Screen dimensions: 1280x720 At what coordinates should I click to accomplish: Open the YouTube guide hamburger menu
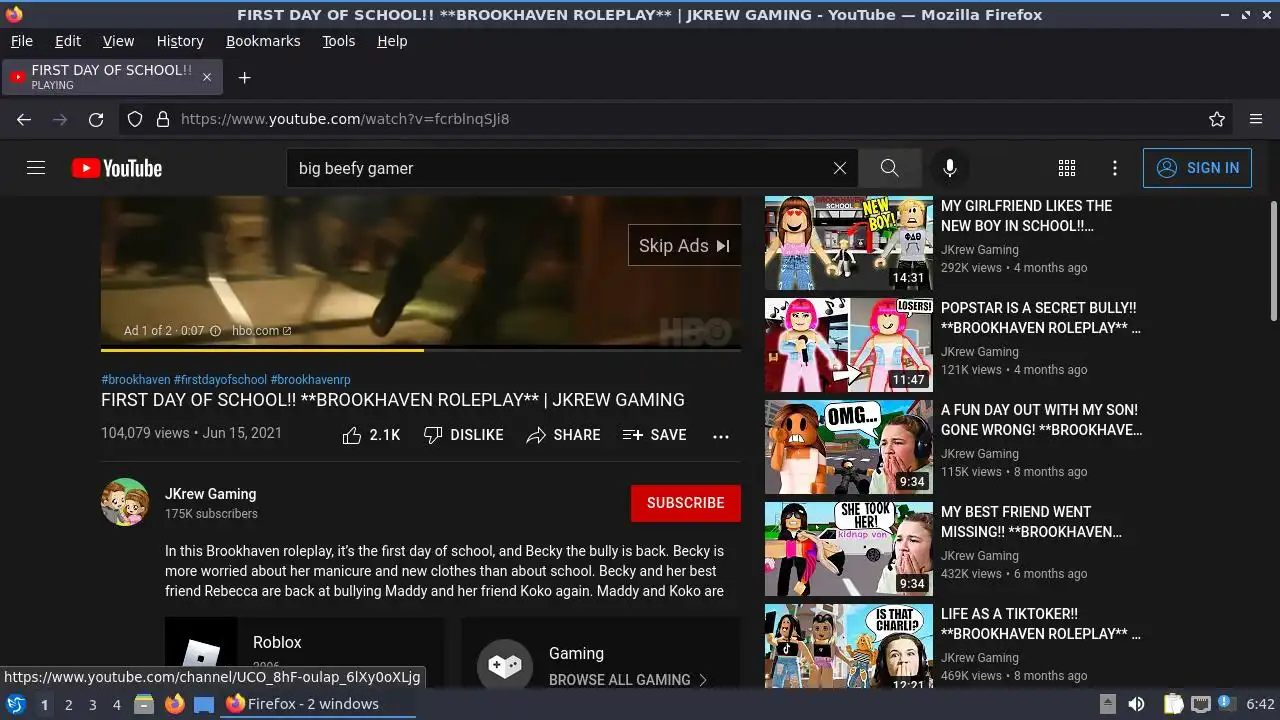point(36,168)
